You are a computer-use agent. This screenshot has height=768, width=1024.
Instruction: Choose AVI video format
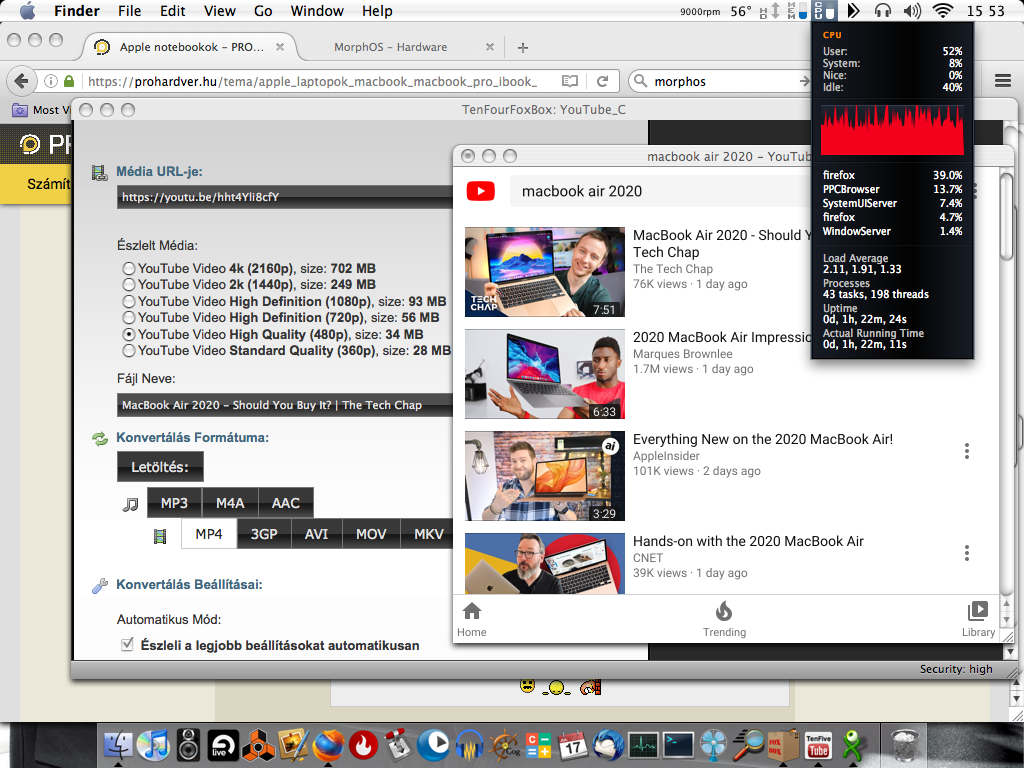[x=316, y=534]
